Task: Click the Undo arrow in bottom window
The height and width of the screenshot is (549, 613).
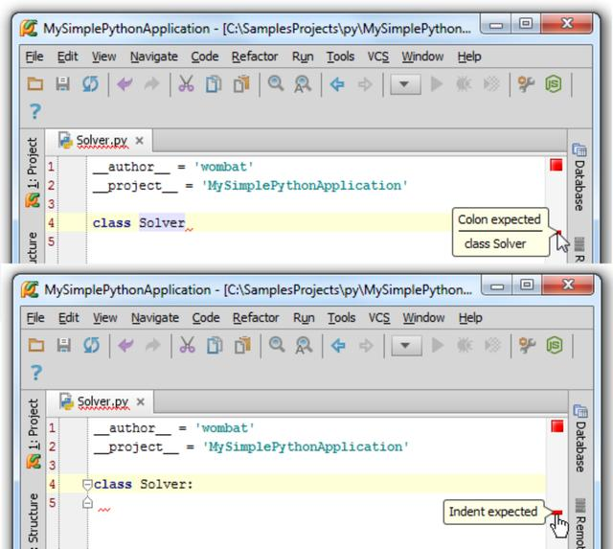Action: pyautogui.click(x=126, y=345)
